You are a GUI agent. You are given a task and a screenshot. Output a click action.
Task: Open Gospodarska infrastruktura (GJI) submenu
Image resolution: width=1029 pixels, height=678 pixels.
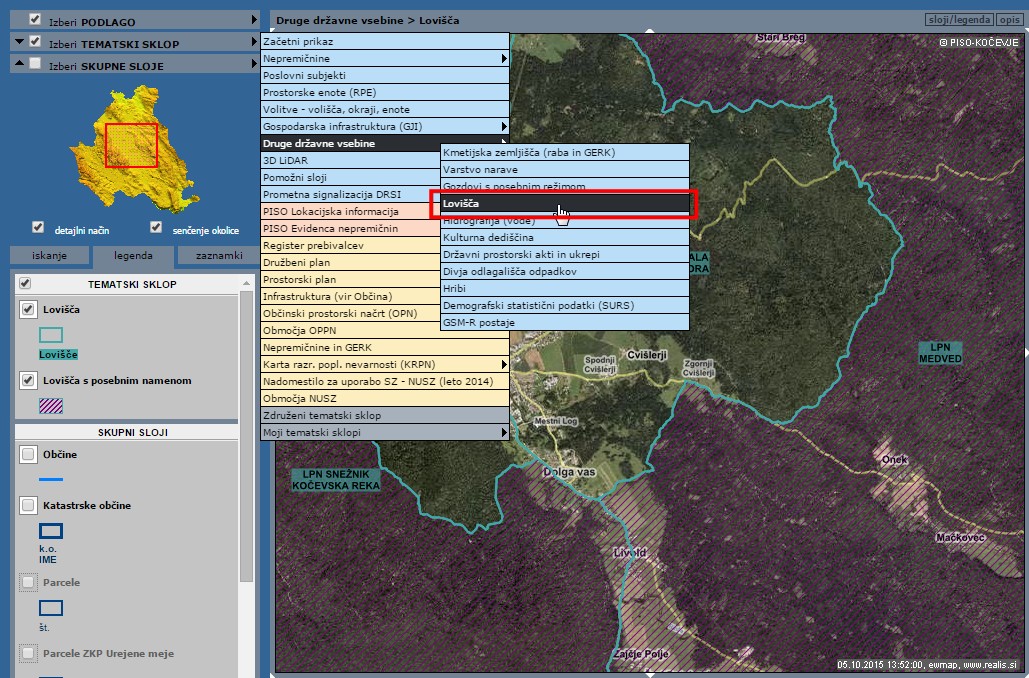385,127
